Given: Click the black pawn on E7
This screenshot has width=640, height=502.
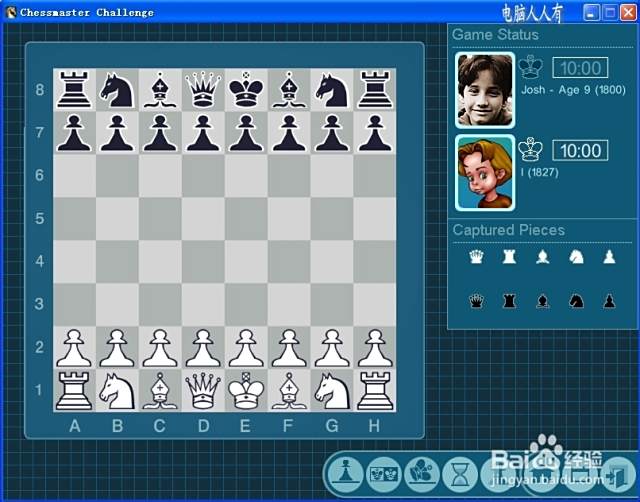Looking at the screenshot, I should click(246, 133).
